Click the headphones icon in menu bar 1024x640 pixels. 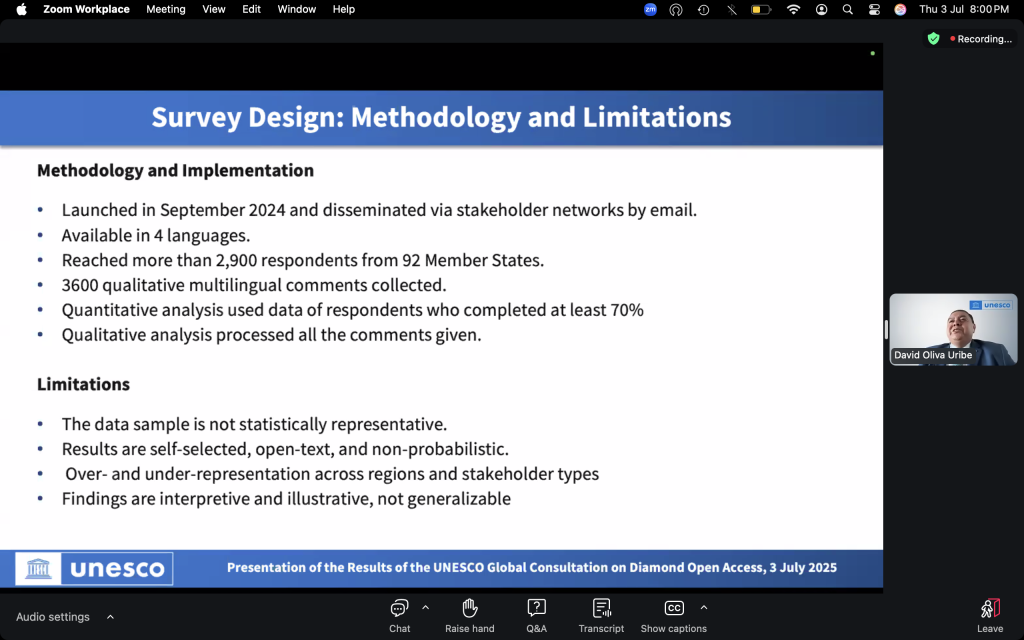tap(676, 9)
